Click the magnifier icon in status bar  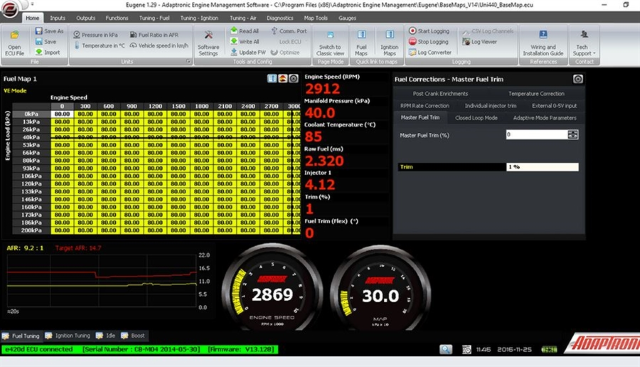point(446,349)
